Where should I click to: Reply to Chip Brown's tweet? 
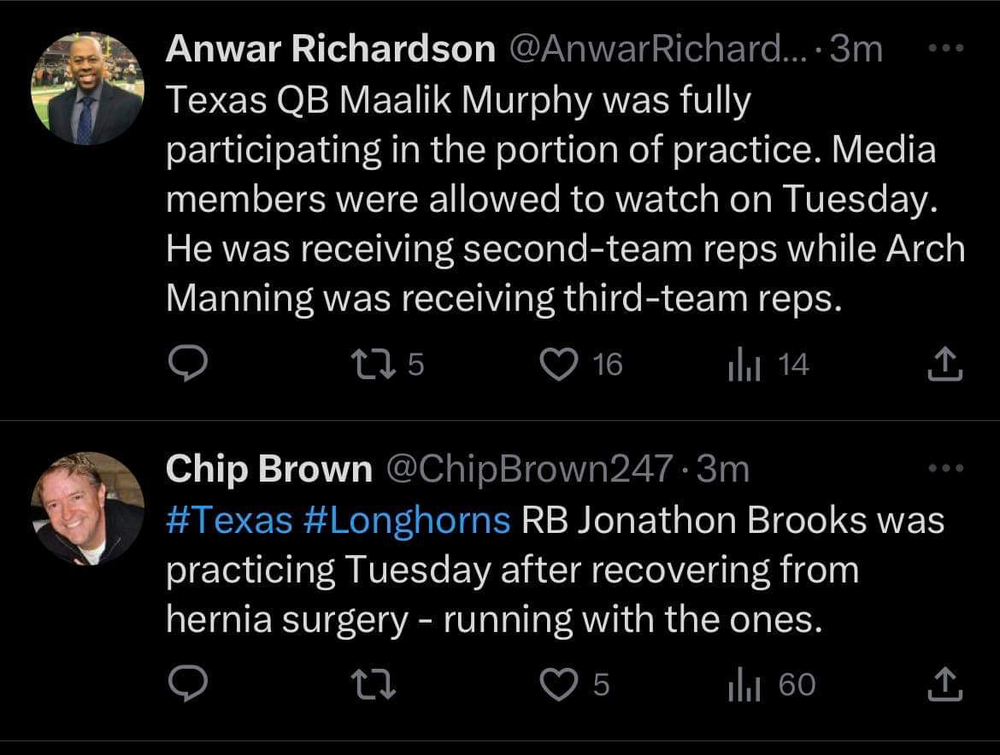(x=186, y=684)
